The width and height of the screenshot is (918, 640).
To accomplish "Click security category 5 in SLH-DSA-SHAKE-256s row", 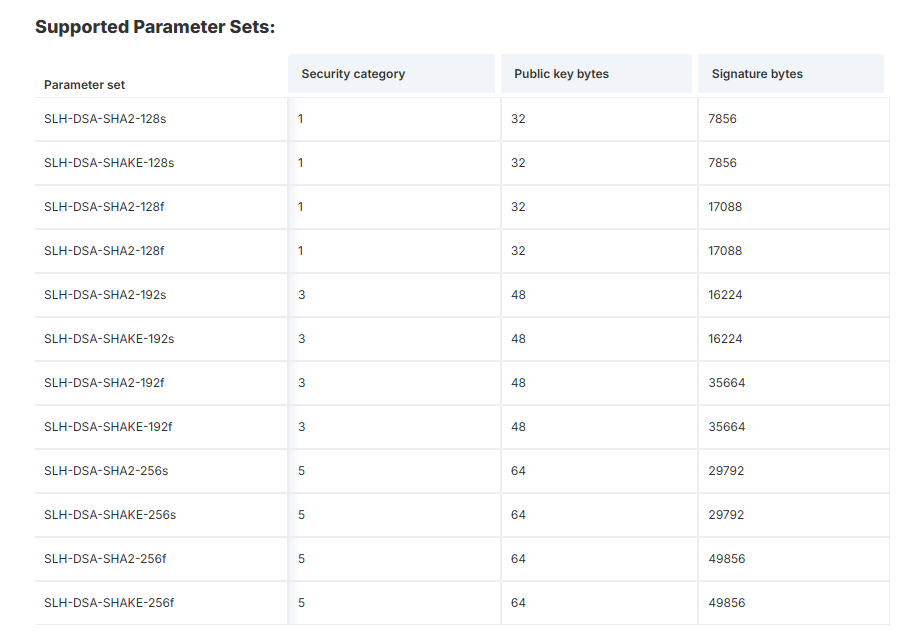I will (x=302, y=514).
